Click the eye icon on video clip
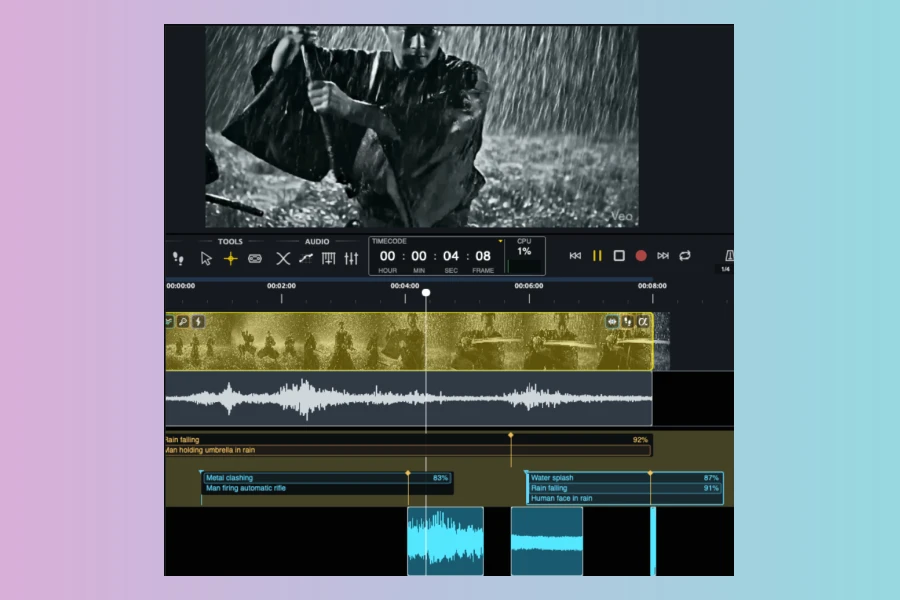 point(612,322)
